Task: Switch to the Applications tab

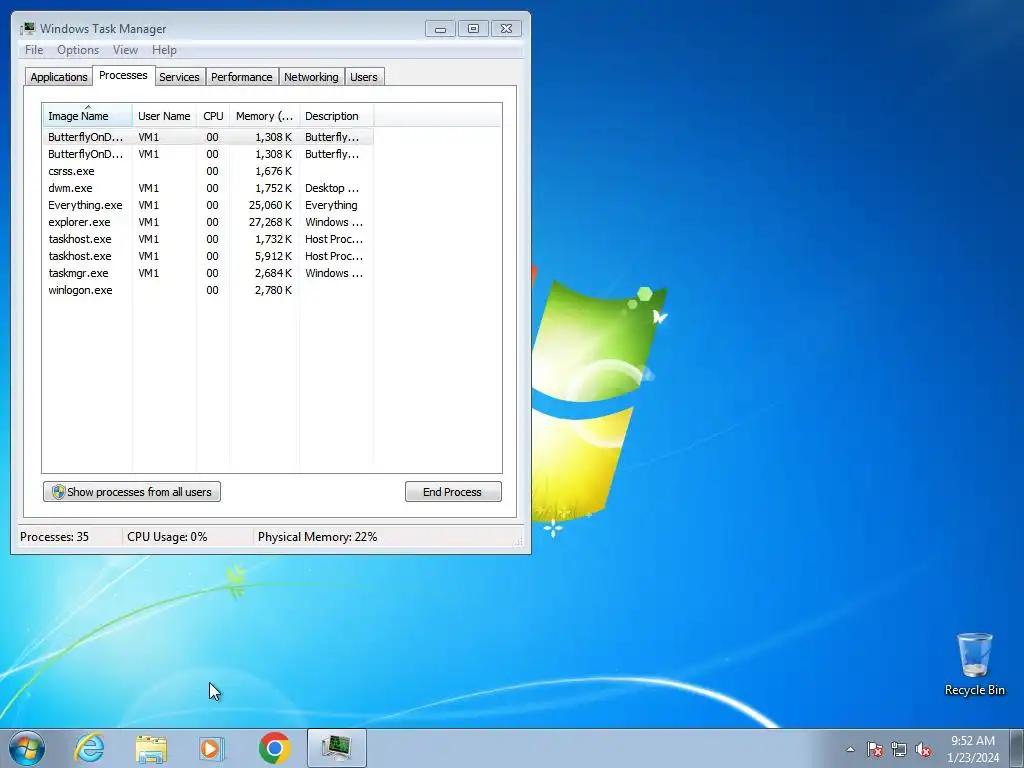Action: point(59,76)
